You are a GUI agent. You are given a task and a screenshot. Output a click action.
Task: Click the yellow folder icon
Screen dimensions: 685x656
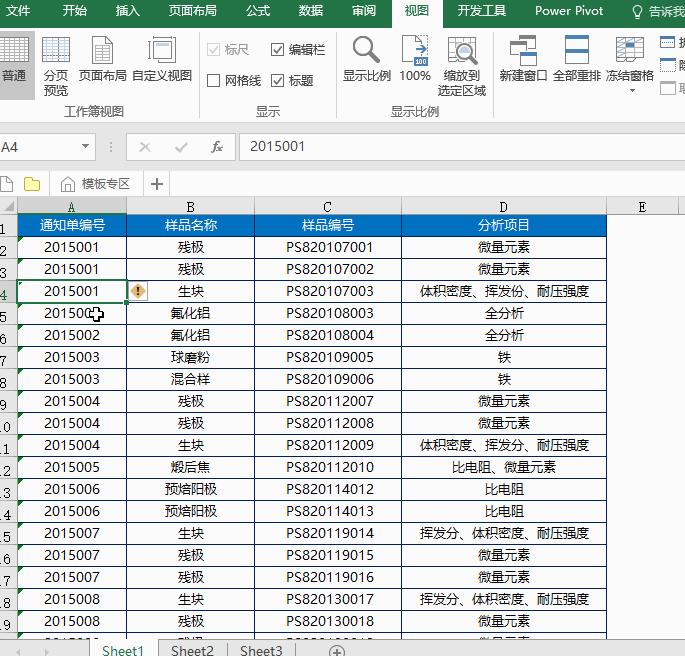pos(32,184)
